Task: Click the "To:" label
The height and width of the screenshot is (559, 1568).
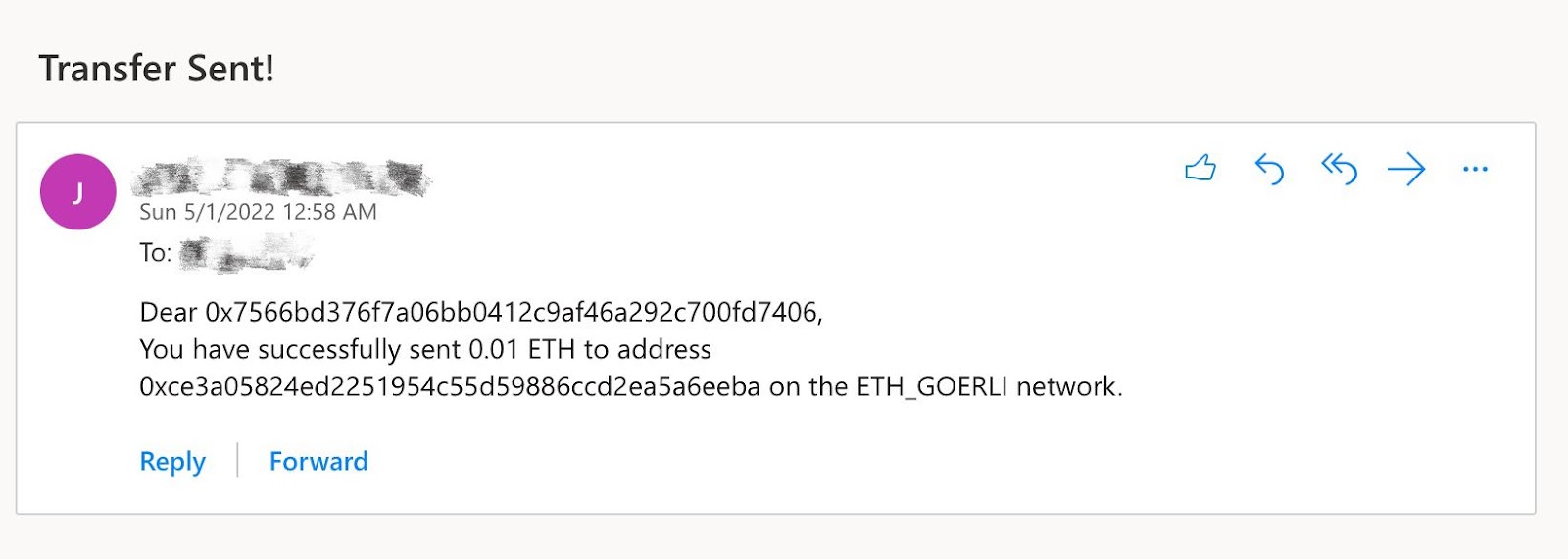Action: pos(156,253)
